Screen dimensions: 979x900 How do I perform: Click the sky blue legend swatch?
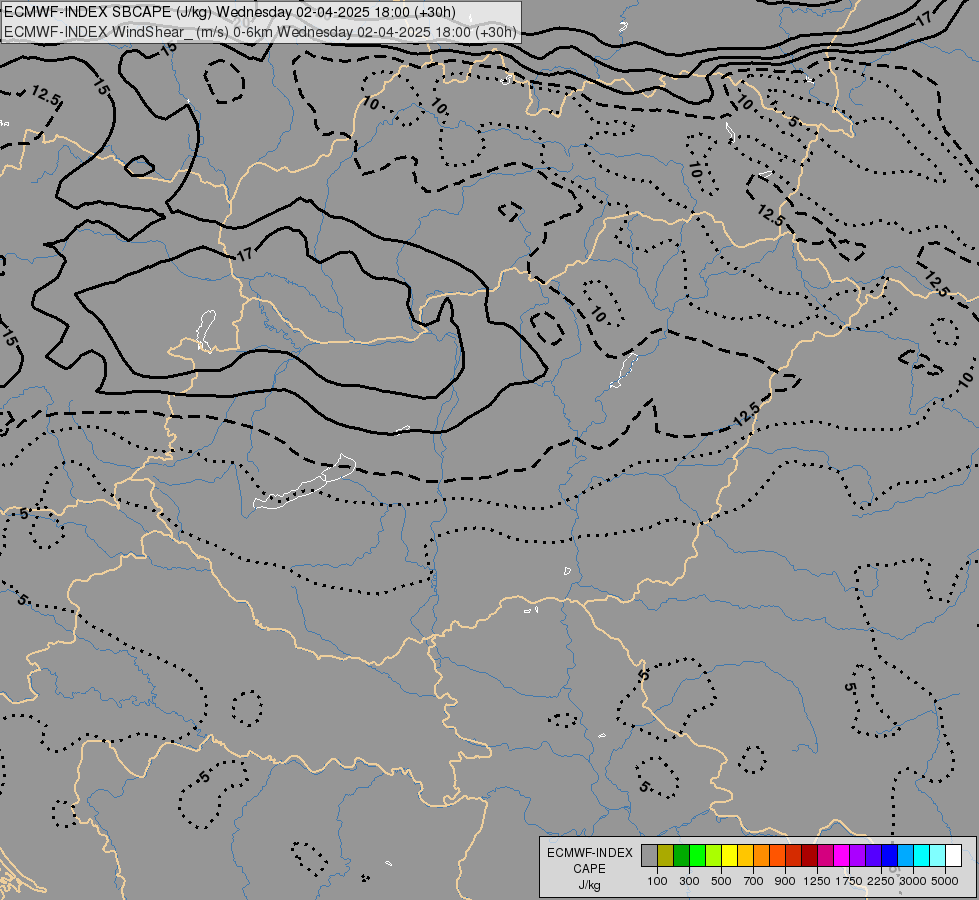coord(905,855)
